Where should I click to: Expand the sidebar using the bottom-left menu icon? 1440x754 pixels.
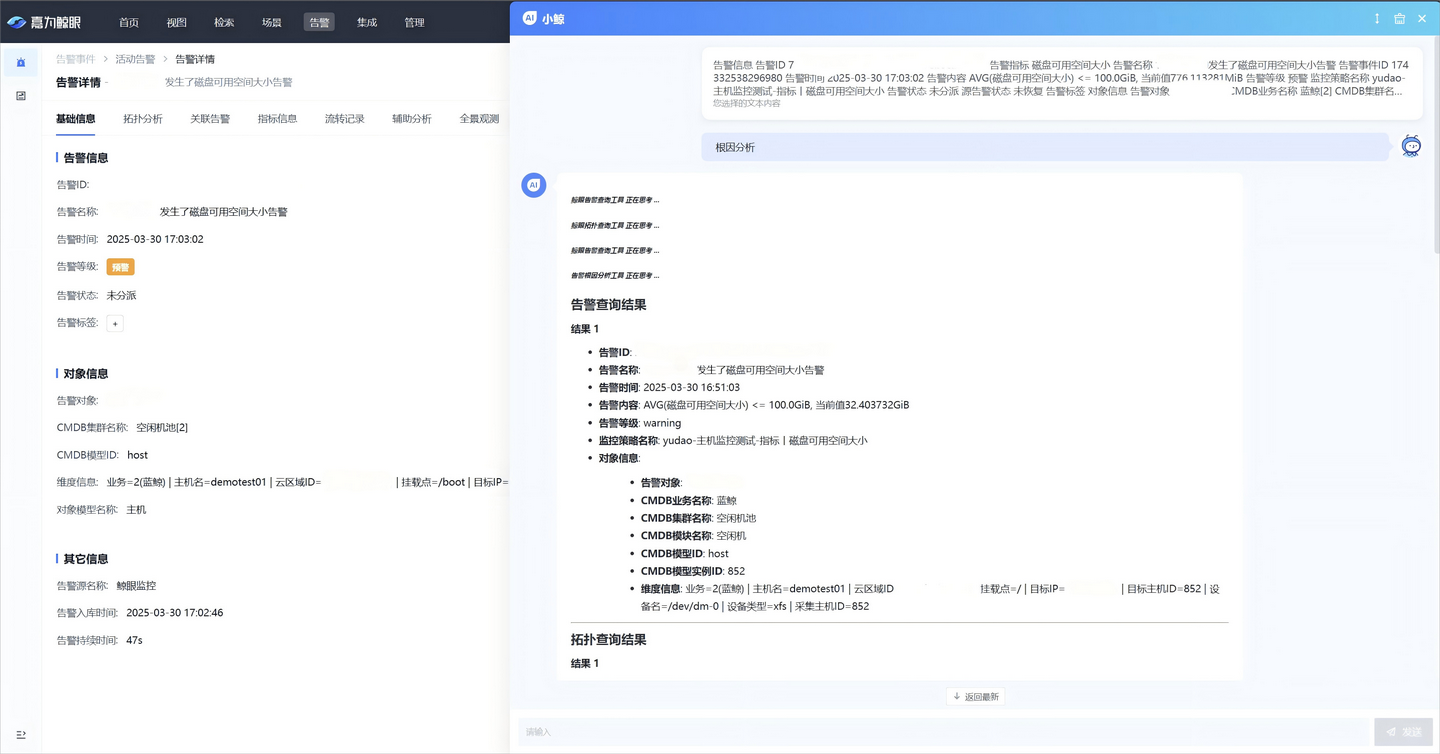21,735
